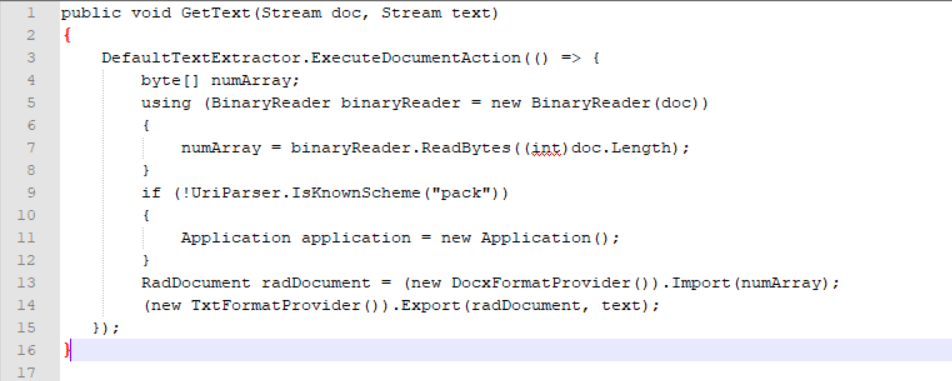Click the underlined int keyword

546,148
